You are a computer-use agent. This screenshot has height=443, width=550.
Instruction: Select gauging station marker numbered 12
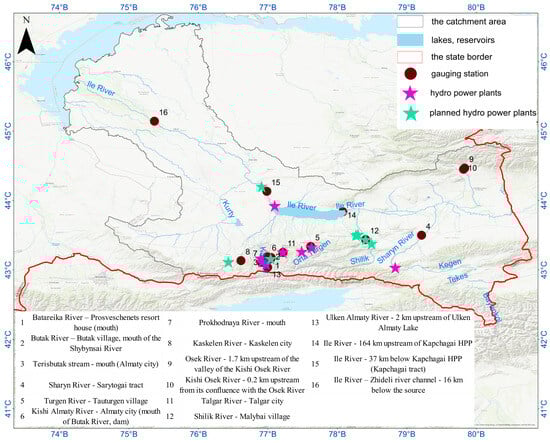coord(365,240)
